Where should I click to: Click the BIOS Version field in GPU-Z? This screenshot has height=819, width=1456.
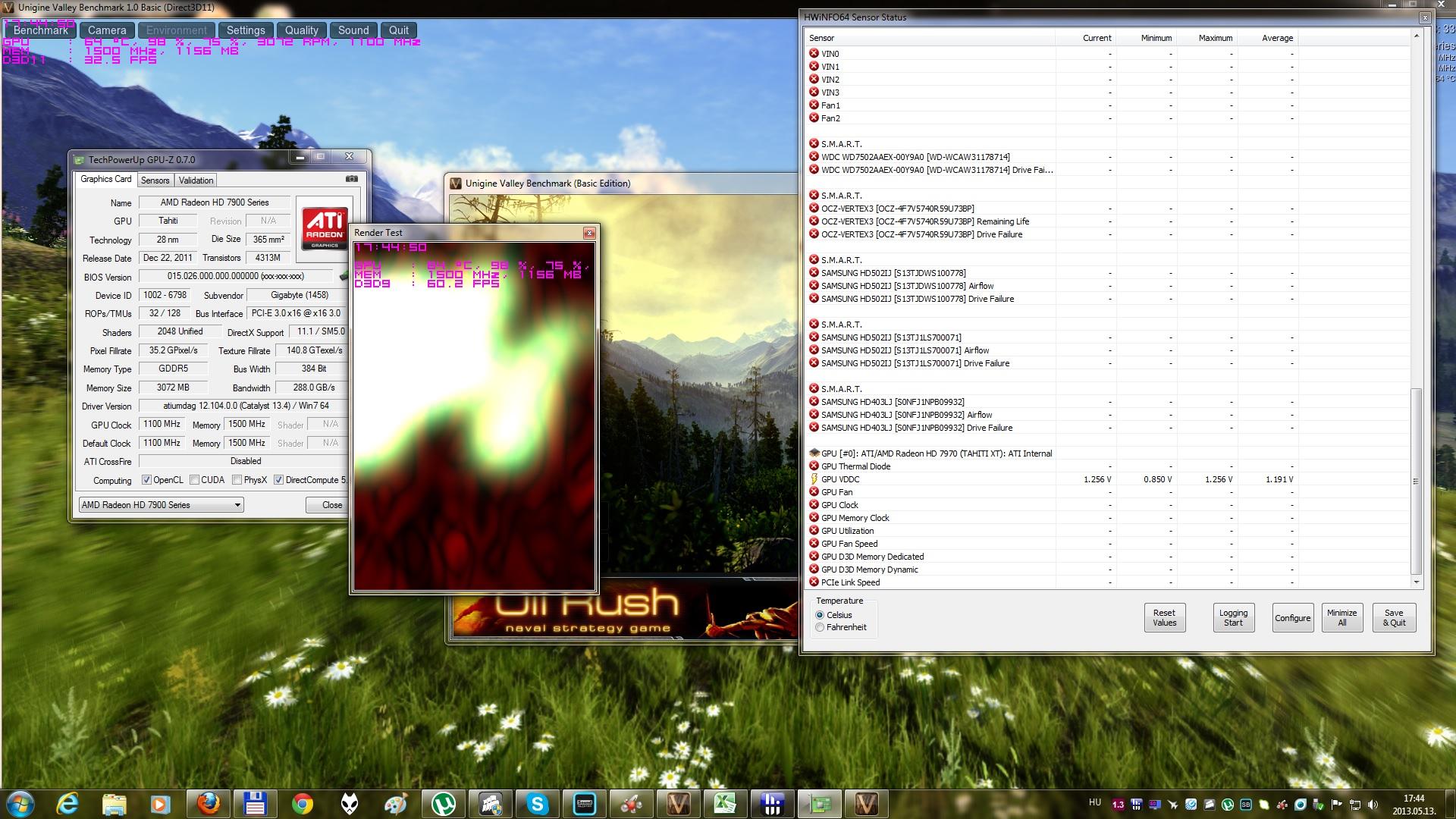tap(235, 277)
